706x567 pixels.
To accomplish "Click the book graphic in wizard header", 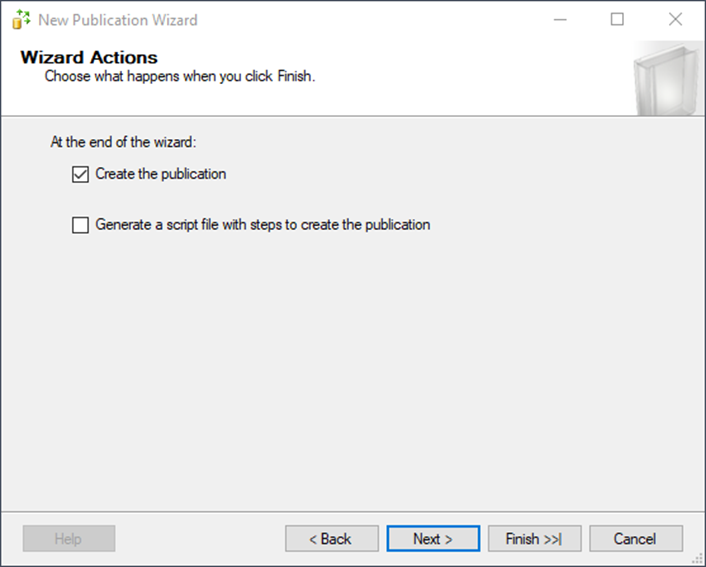I will (668, 79).
